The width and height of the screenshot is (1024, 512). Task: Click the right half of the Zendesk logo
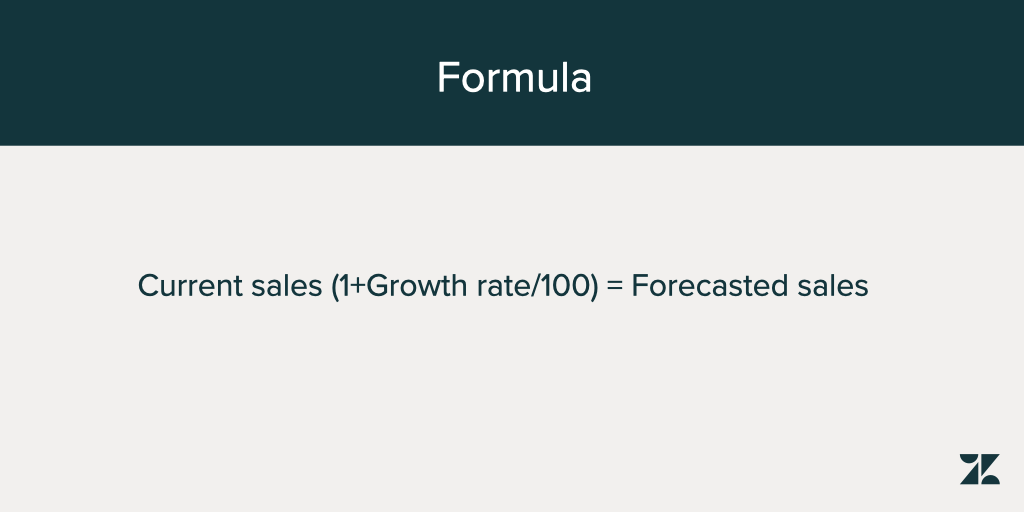point(990,469)
